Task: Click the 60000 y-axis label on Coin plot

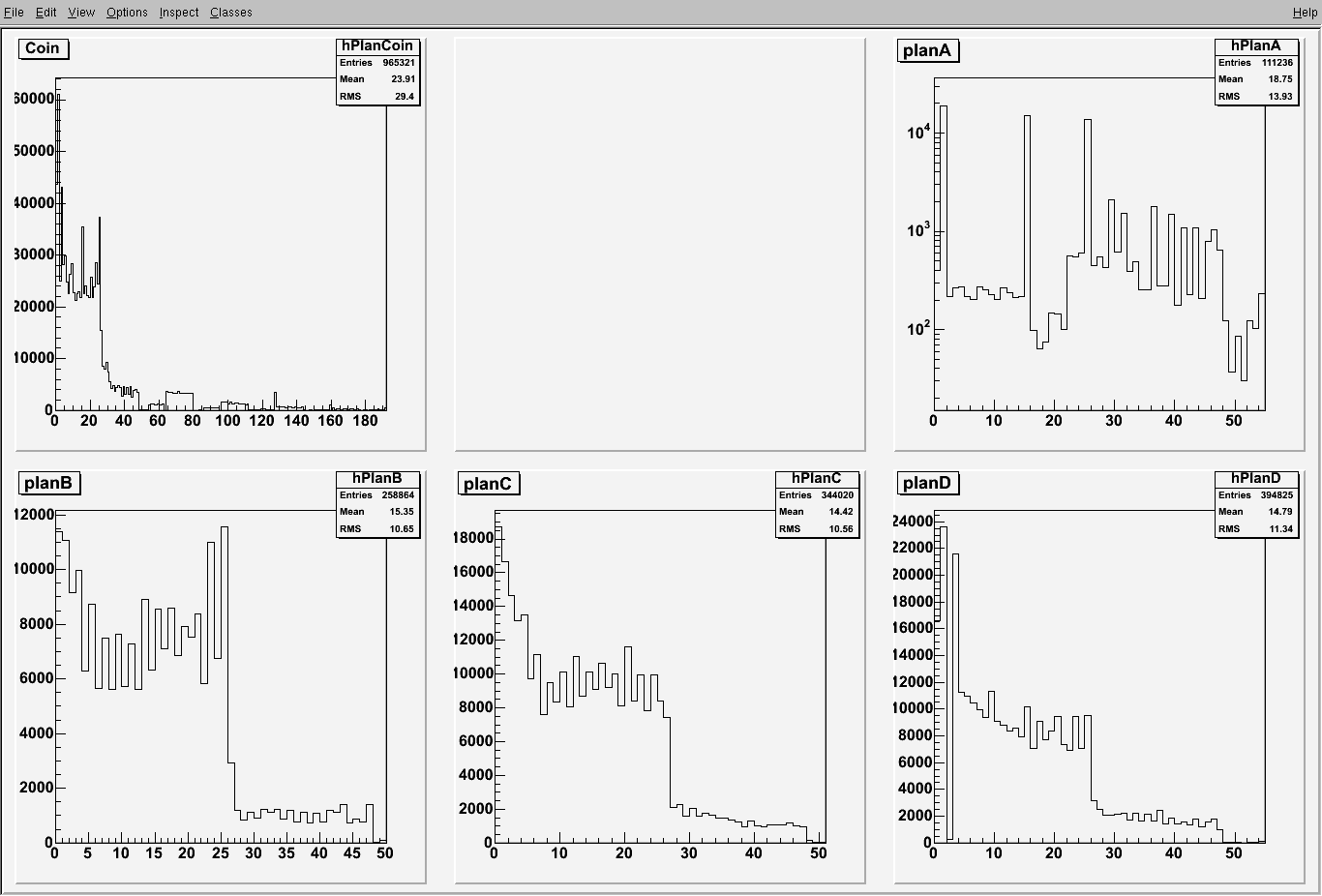Action: click(x=36, y=99)
